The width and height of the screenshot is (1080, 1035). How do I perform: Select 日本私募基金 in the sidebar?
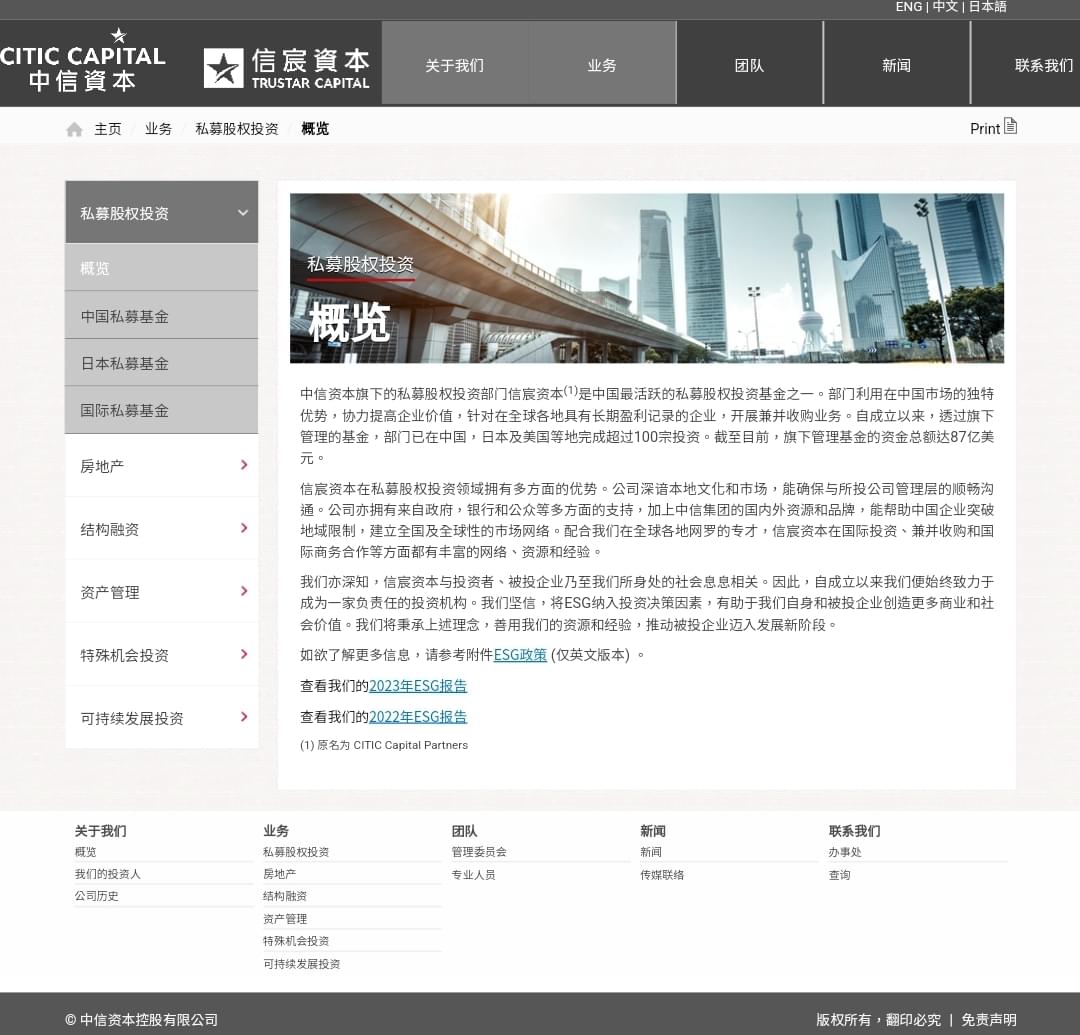pos(162,363)
